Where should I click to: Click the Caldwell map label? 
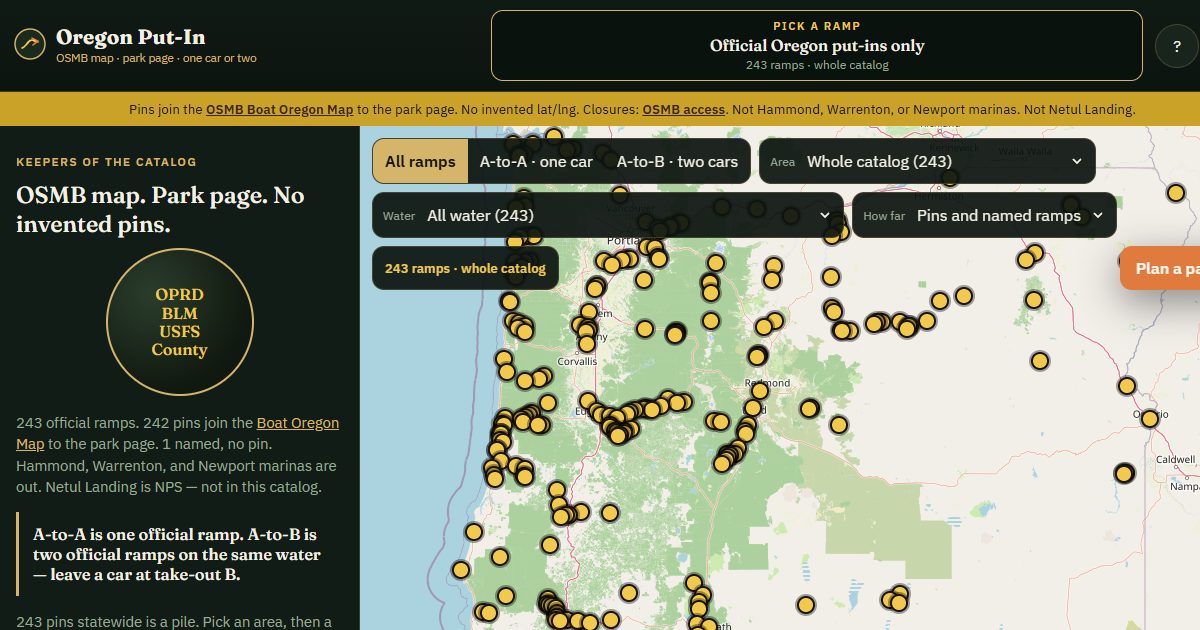1175,459
